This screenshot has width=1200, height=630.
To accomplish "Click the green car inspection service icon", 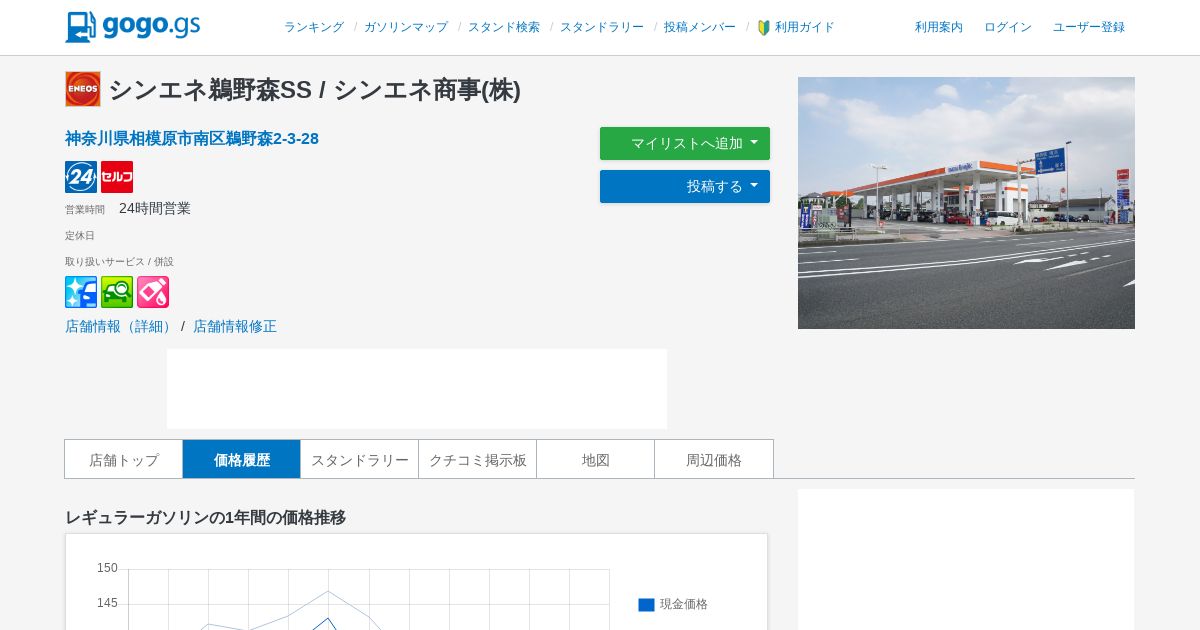I will tap(117, 292).
